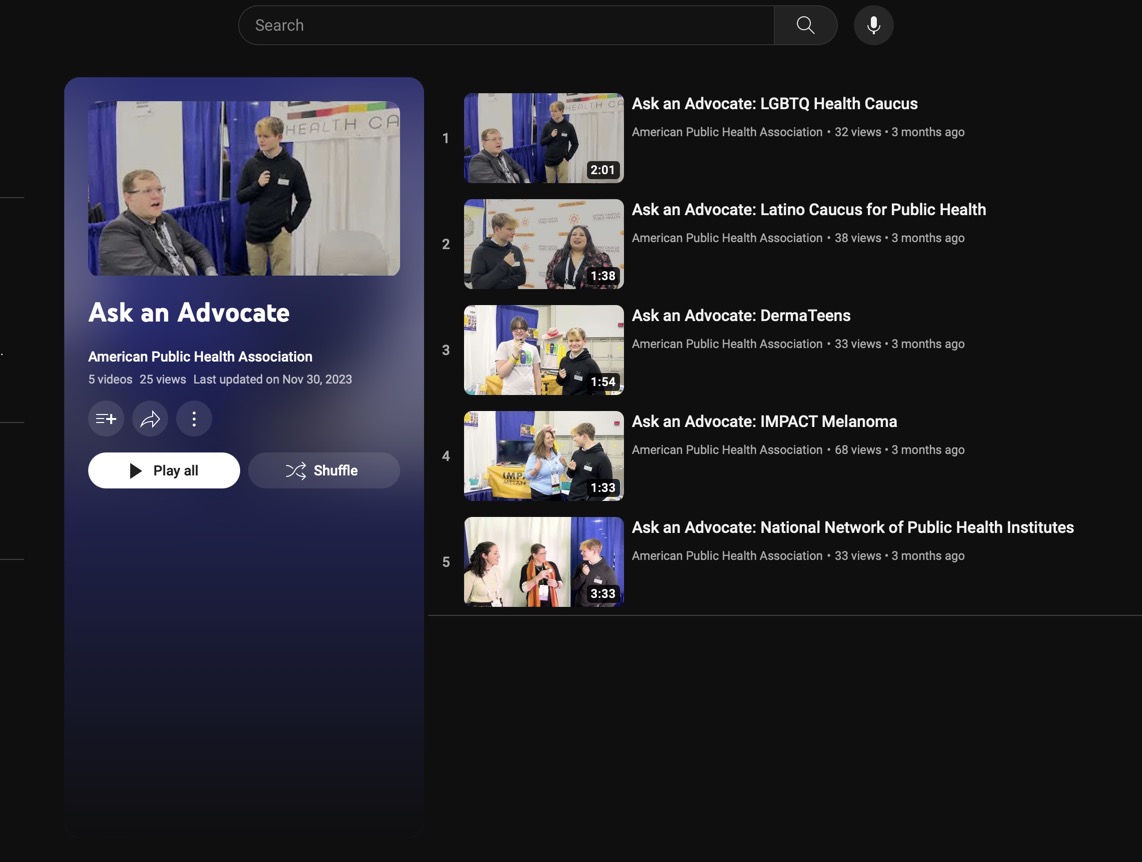
Task: Click the Ask an Advocate playlist heading
Action: pos(189,313)
